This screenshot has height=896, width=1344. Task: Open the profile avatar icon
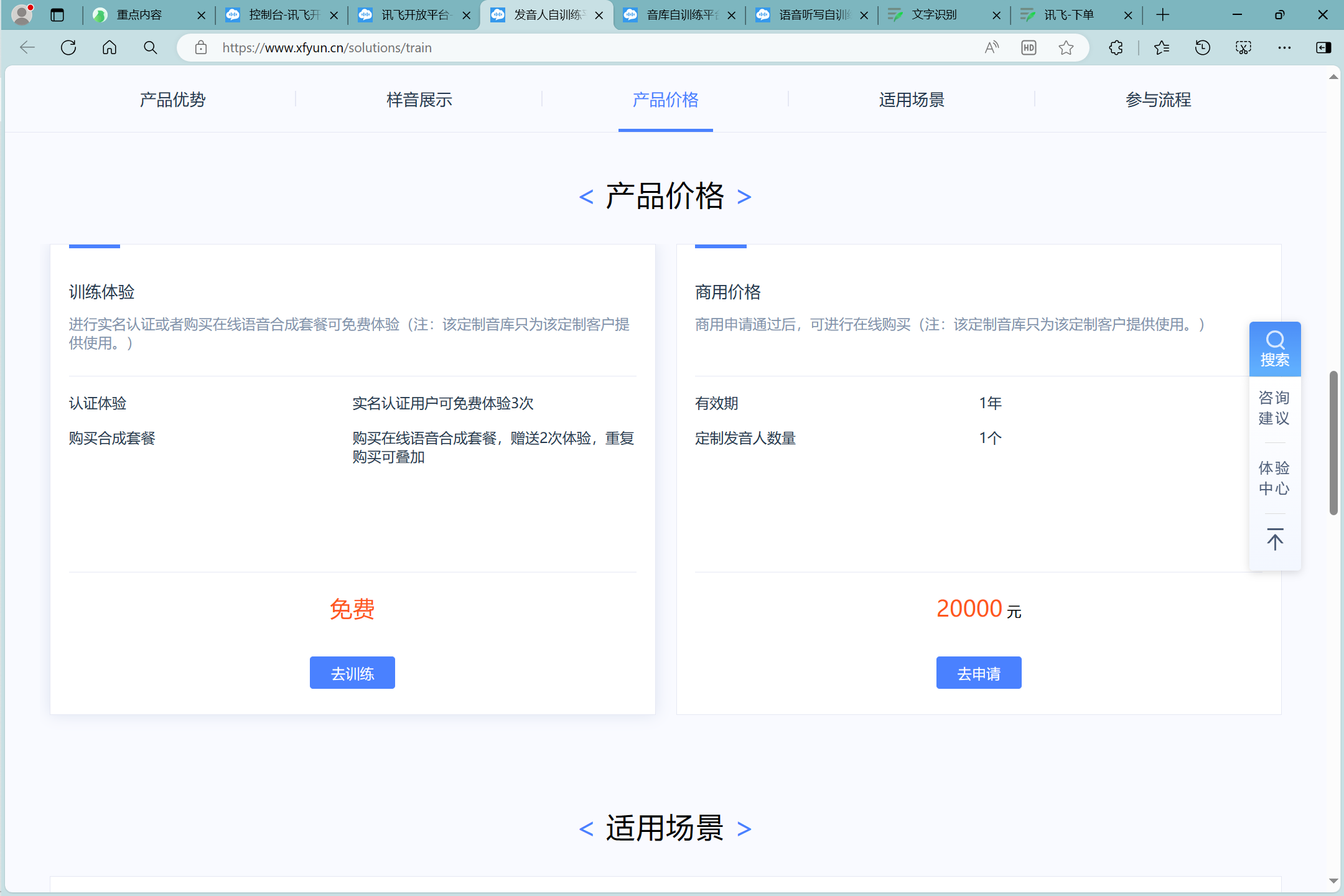[22, 14]
